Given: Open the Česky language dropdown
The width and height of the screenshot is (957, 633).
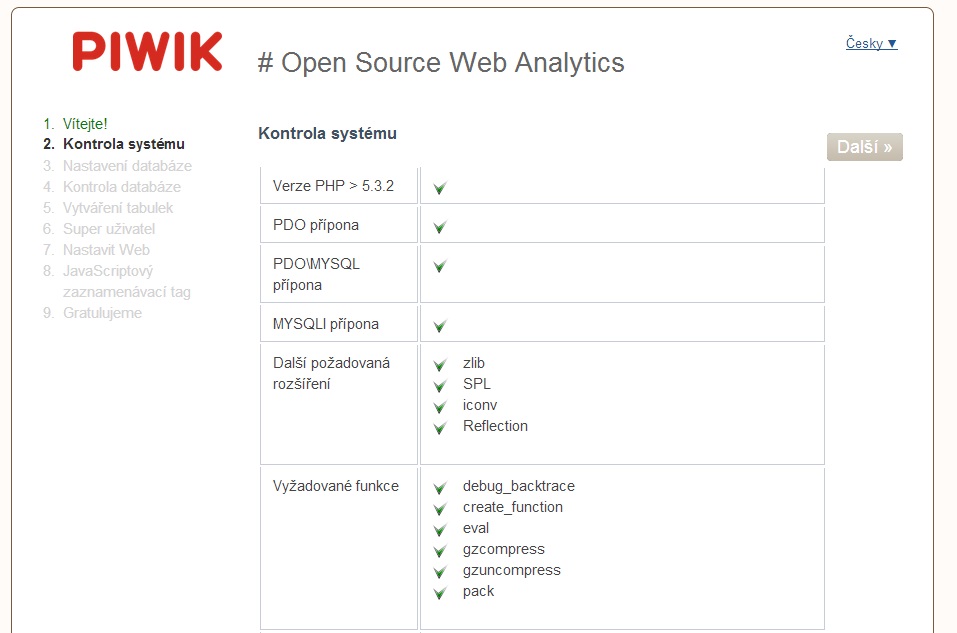Looking at the screenshot, I should coord(871,43).
